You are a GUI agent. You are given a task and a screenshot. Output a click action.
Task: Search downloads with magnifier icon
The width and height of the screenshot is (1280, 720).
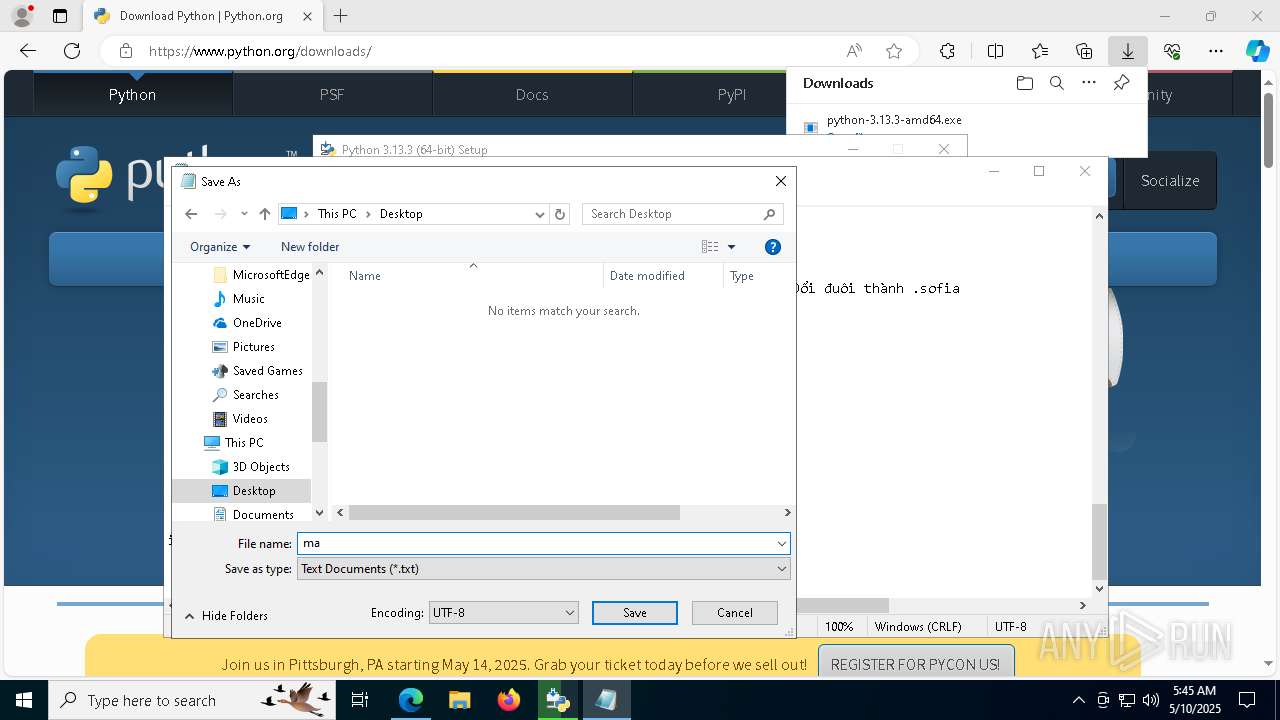click(1056, 83)
